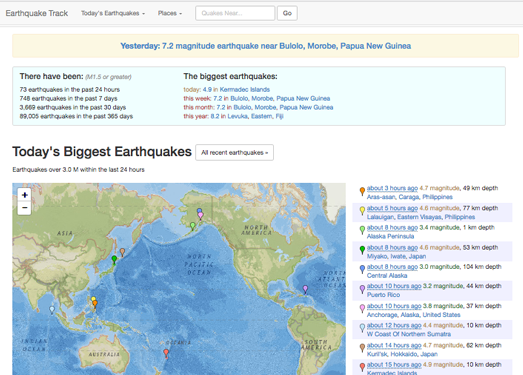The width and height of the screenshot is (523, 375).
Task: Zoom in on the earthquake map
Action: [x=24, y=195]
